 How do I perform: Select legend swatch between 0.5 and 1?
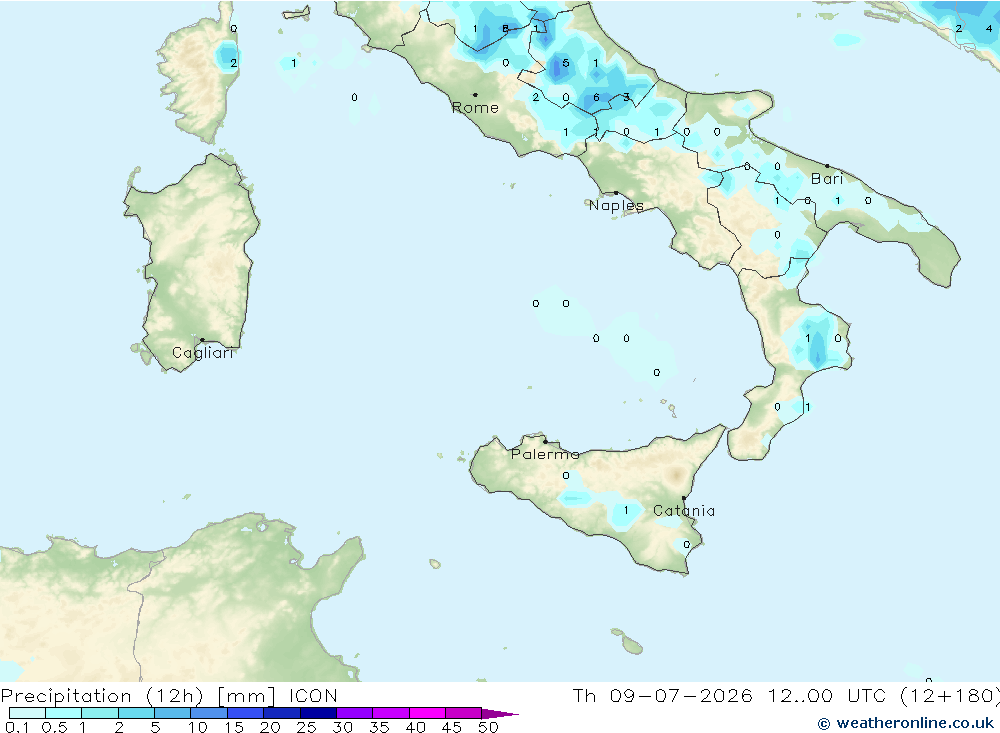click(64, 713)
